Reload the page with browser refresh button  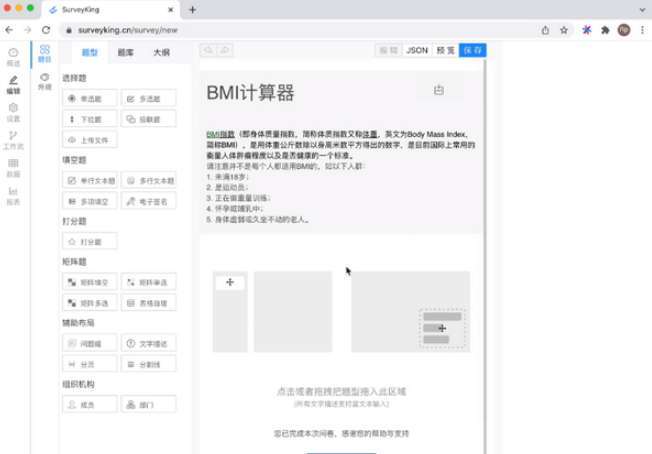coord(48,30)
